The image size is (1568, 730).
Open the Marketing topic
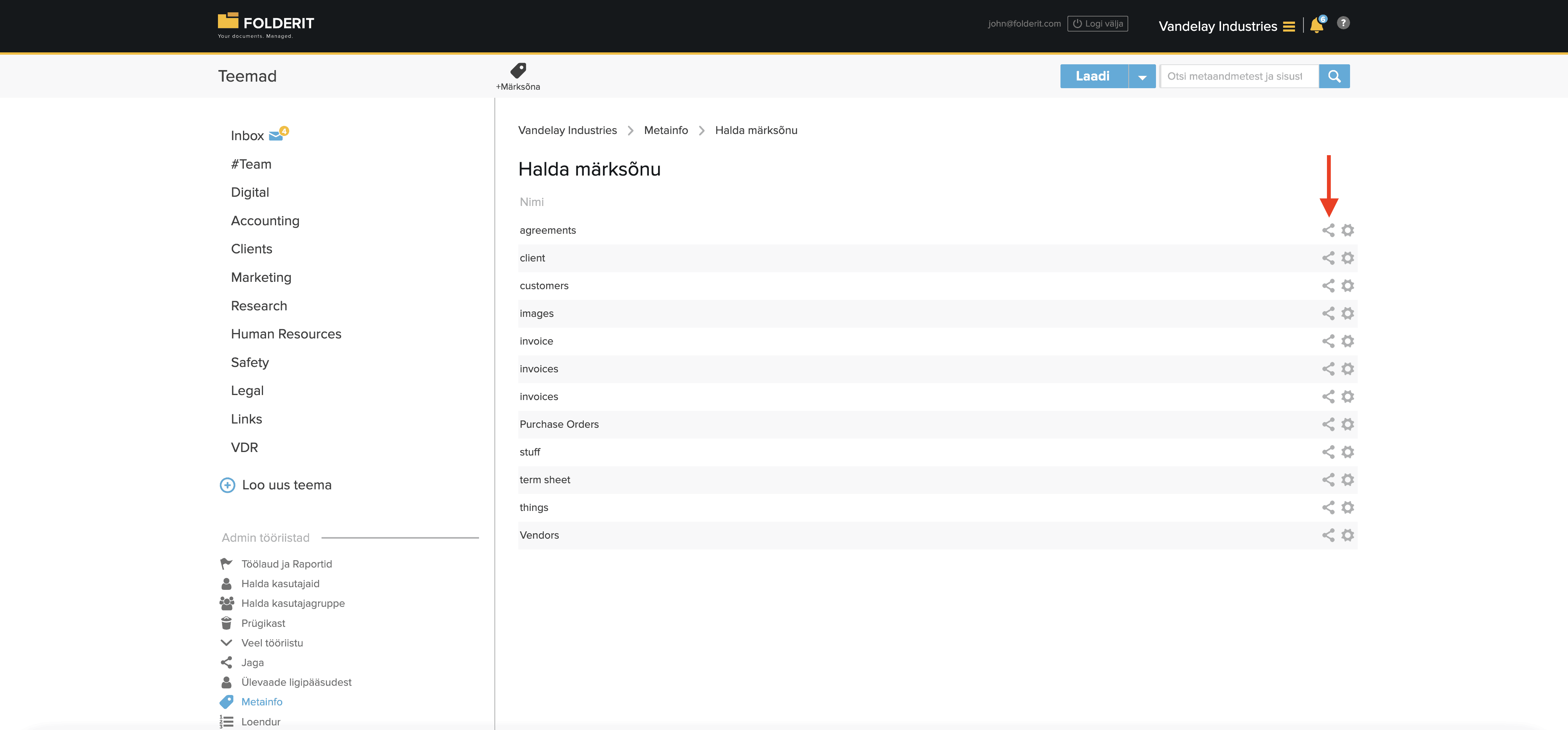click(261, 278)
